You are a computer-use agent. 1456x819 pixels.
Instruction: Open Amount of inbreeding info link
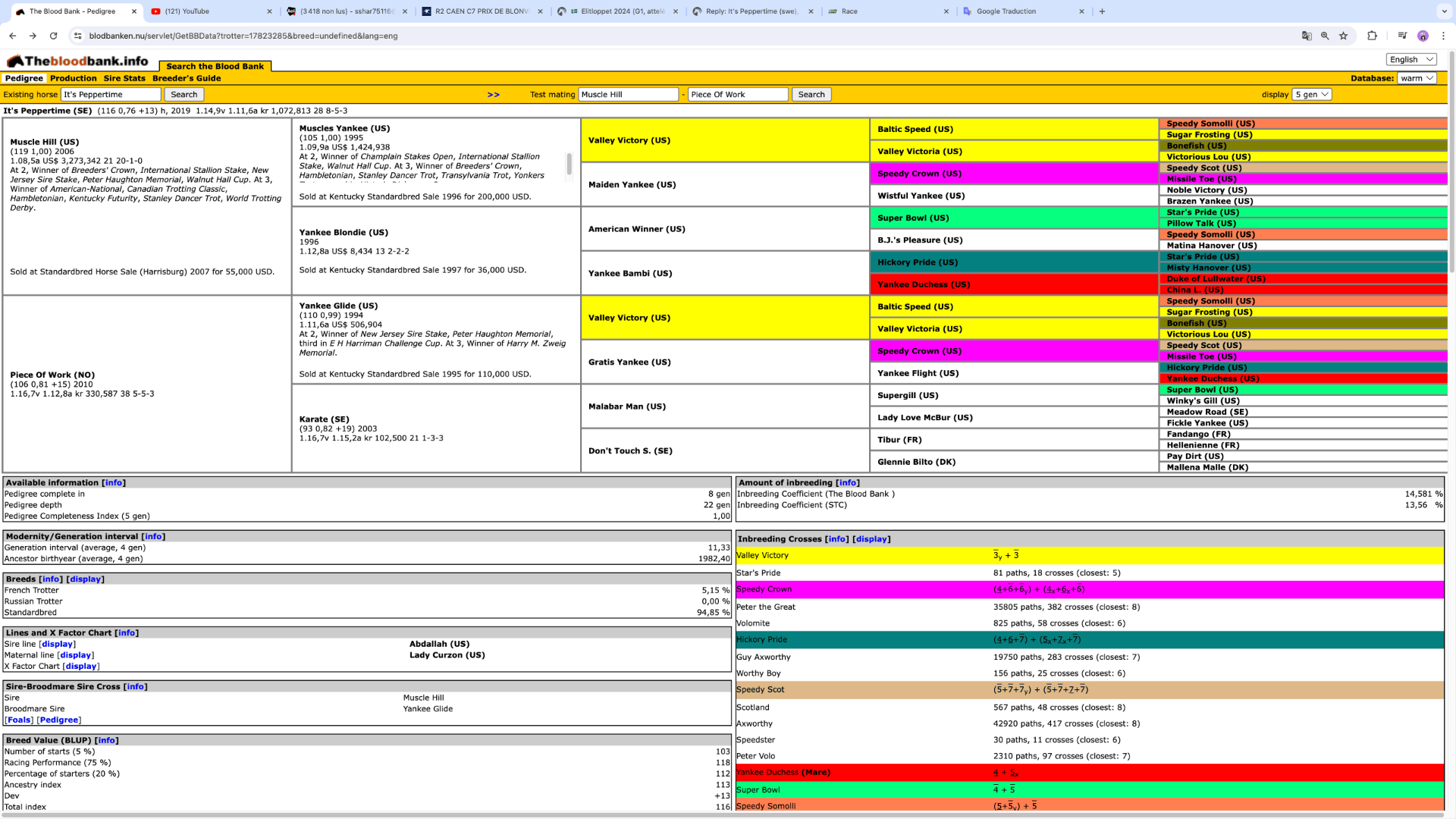click(x=847, y=483)
